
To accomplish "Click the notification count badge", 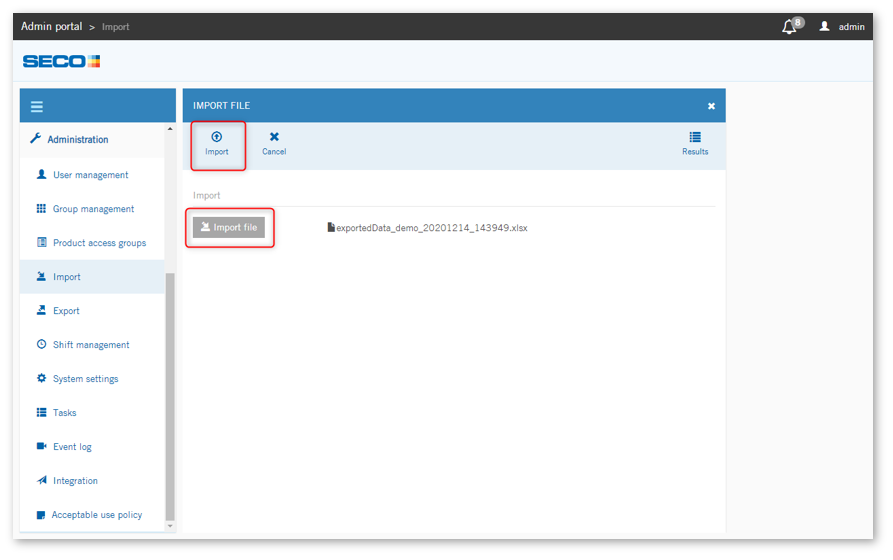I will pos(798,23).
